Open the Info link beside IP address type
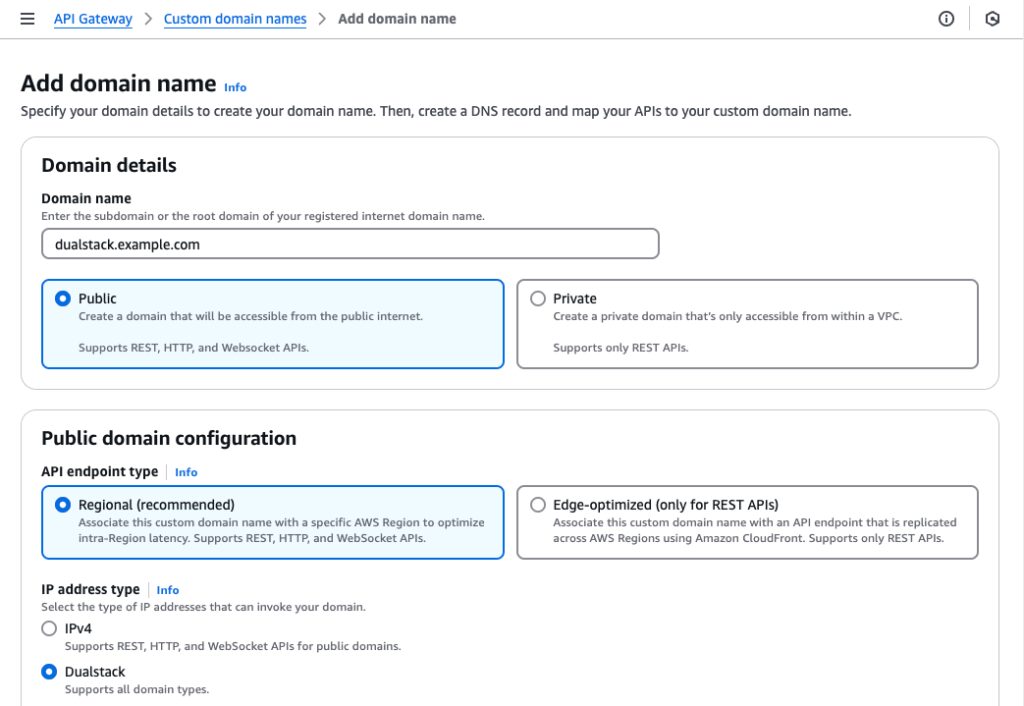 [x=167, y=590]
